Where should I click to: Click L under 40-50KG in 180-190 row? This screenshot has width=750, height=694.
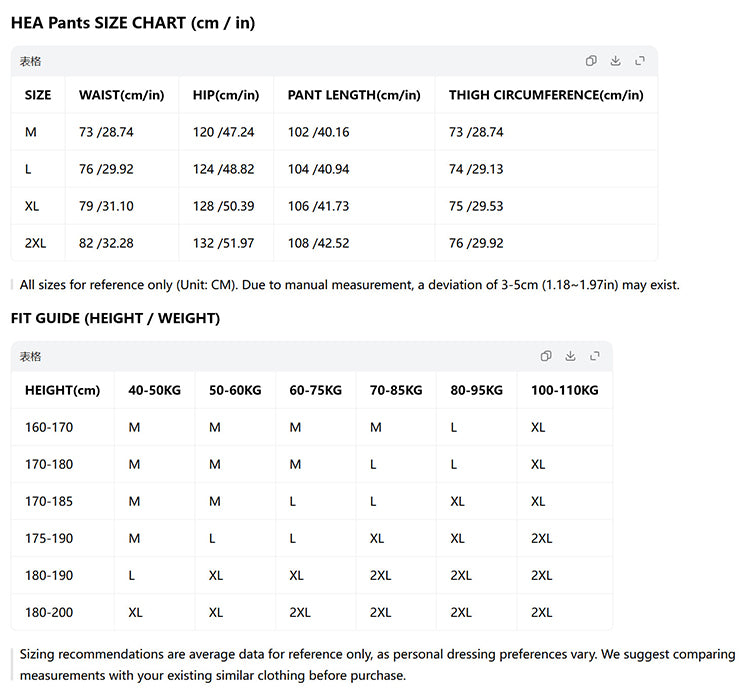coord(132,575)
